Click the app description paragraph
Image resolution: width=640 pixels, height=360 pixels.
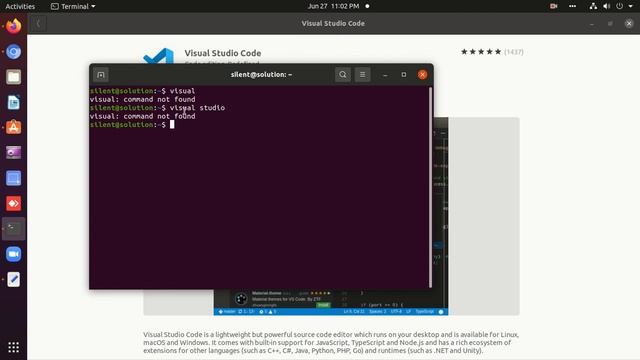pyautogui.click(x=331, y=342)
